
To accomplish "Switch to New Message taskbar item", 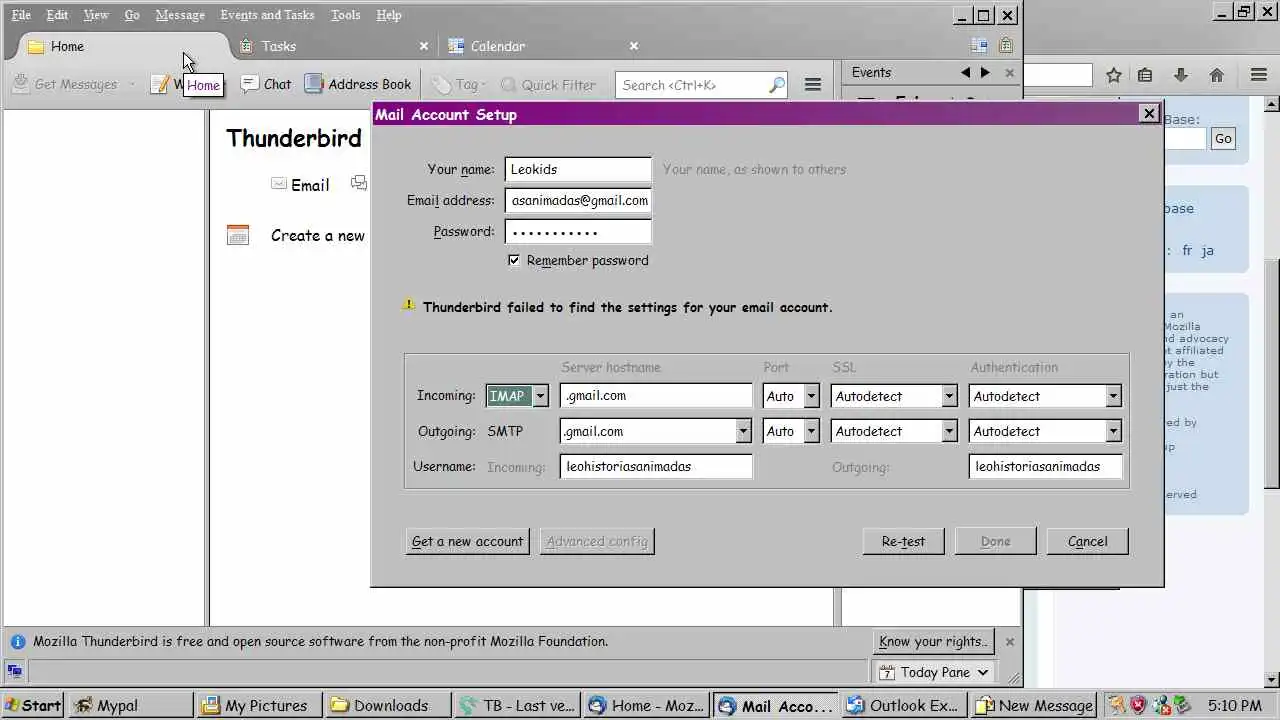I will click(1034, 705).
